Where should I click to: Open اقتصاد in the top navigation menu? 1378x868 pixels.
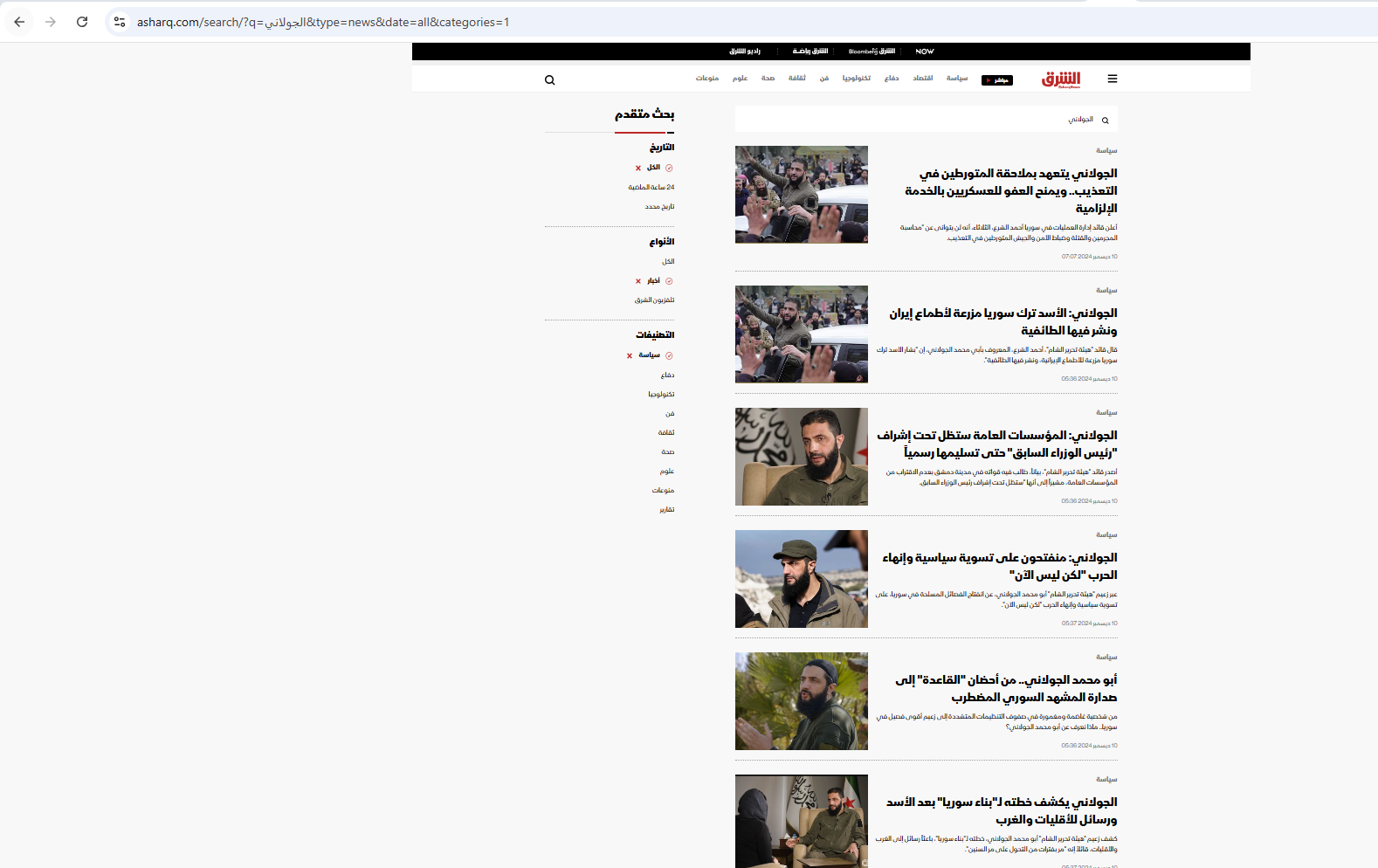tap(922, 79)
